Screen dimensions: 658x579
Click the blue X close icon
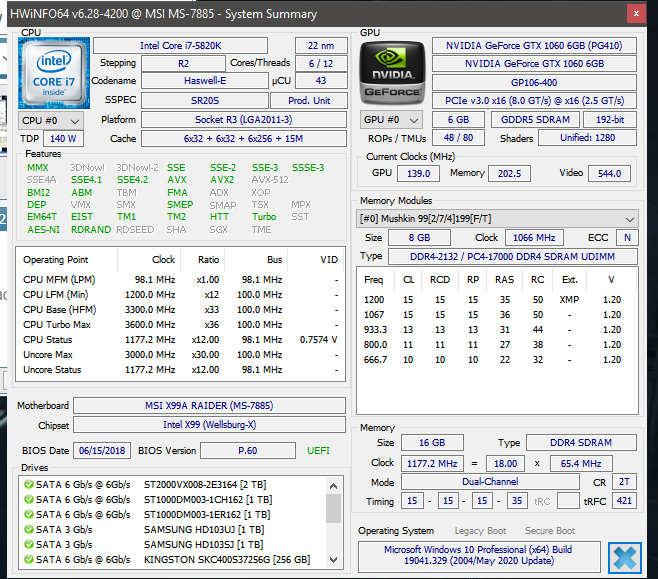[x=626, y=557]
